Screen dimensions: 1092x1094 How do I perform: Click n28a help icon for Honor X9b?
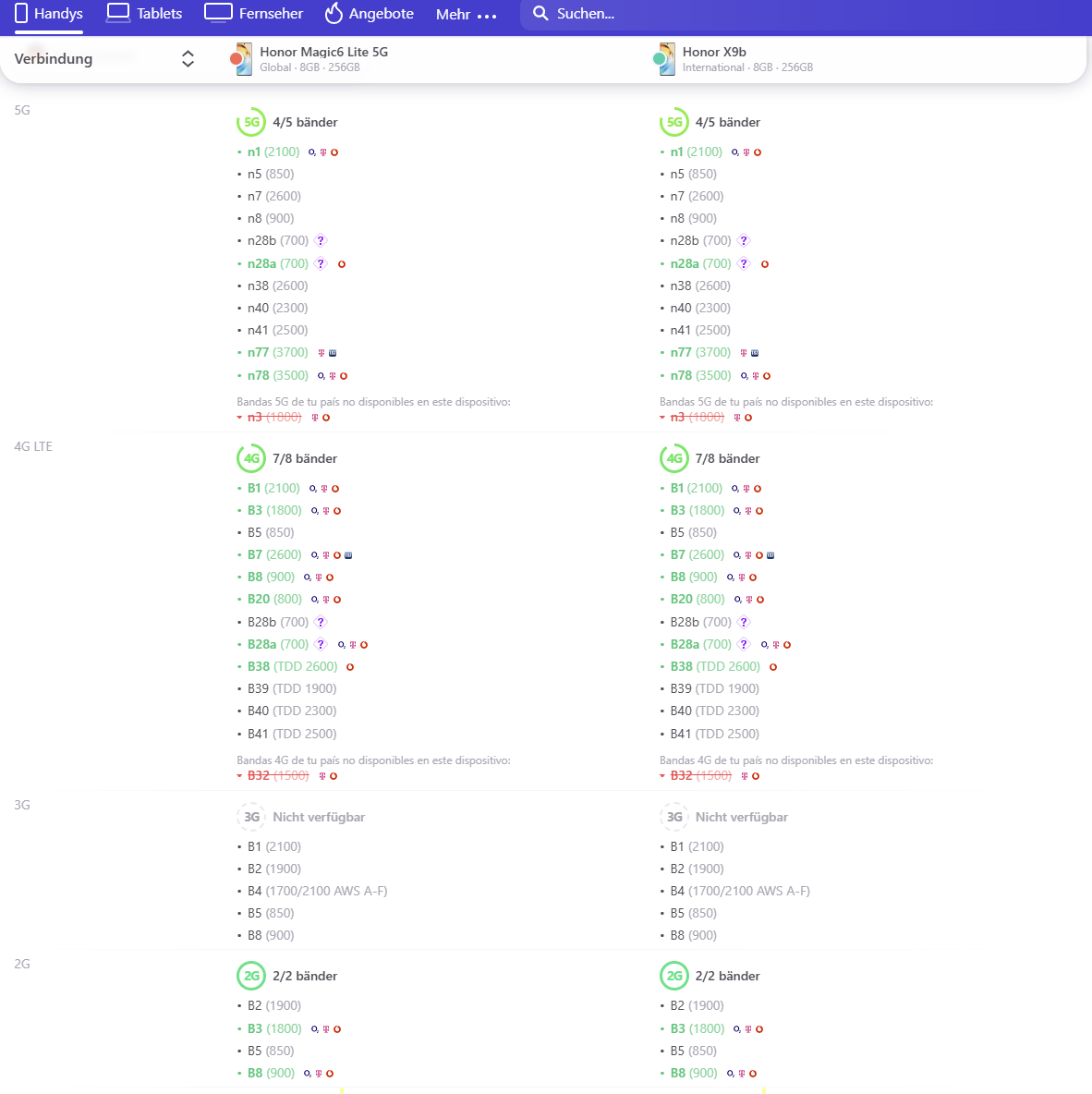tap(744, 263)
